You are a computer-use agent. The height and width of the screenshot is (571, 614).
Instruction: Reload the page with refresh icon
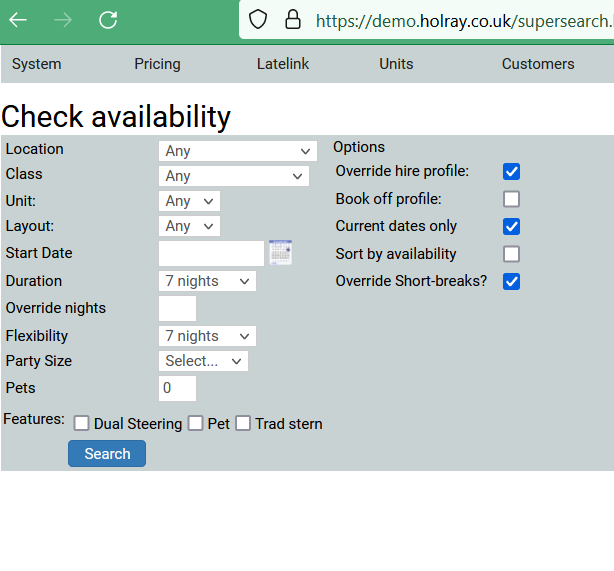[108, 20]
